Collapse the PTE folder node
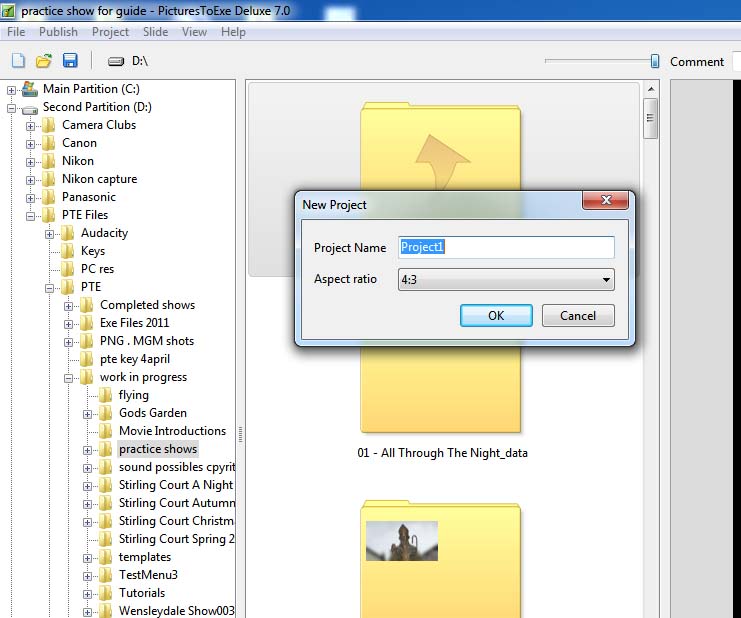741x618 pixels. tap(49, 288)
